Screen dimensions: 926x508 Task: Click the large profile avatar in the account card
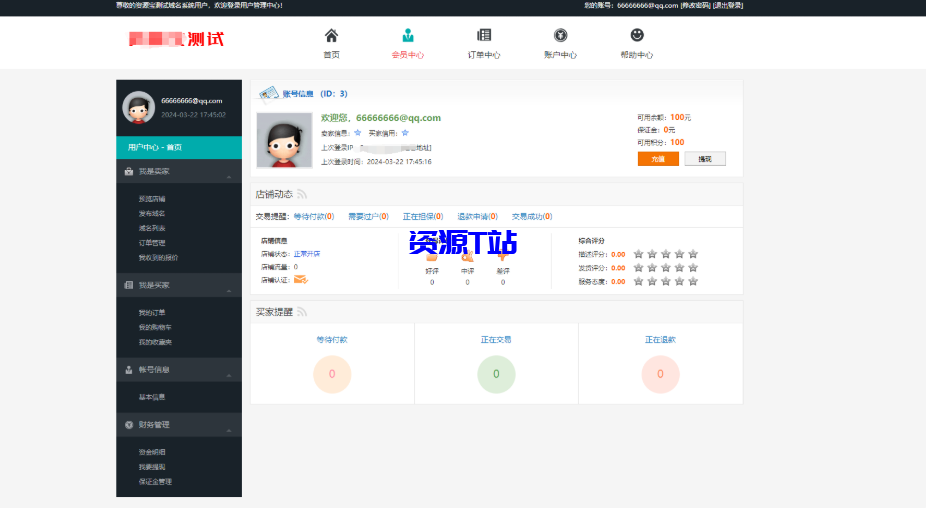284,141
